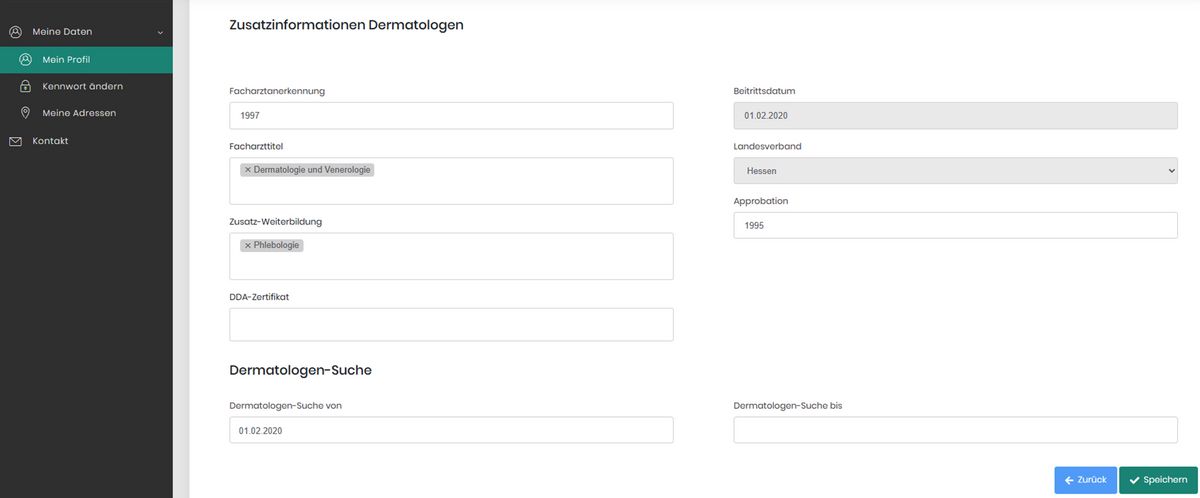This screenshot has height=498, width=1200.
Task: Click the Meine Adressen location pin icon
Action: (x=25, y=113)
